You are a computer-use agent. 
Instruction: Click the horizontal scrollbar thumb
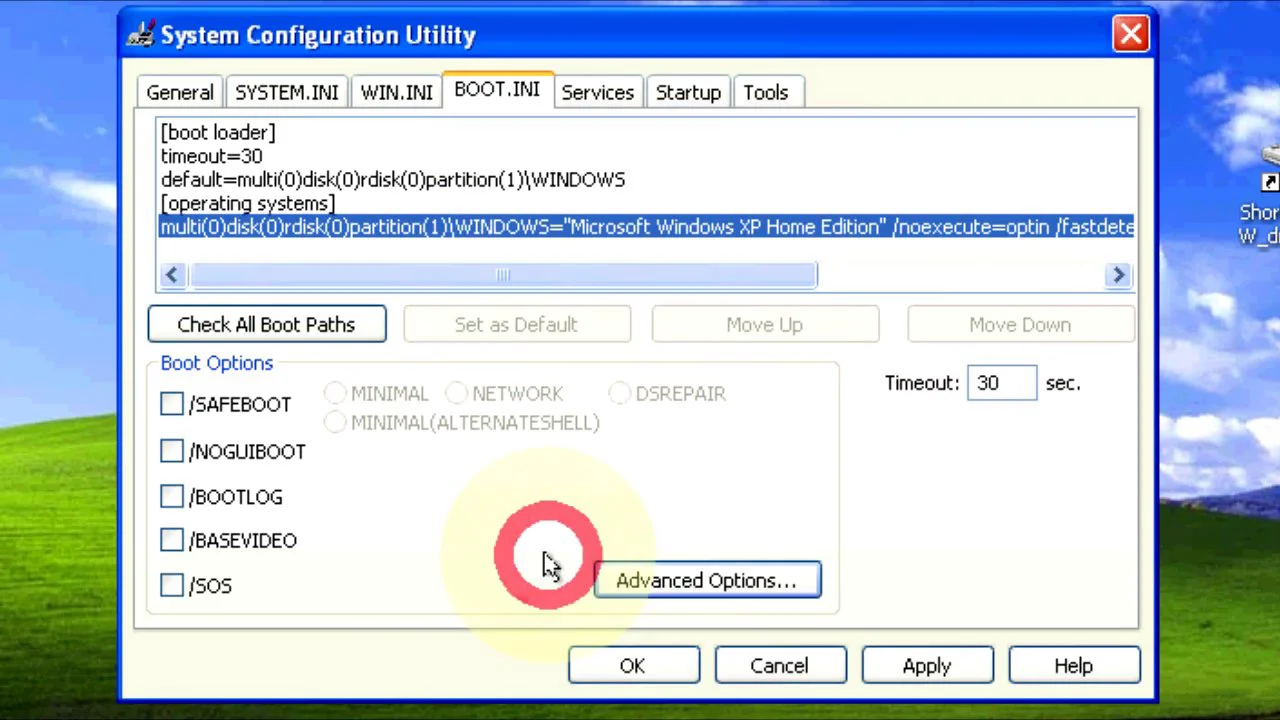(503, 275)
